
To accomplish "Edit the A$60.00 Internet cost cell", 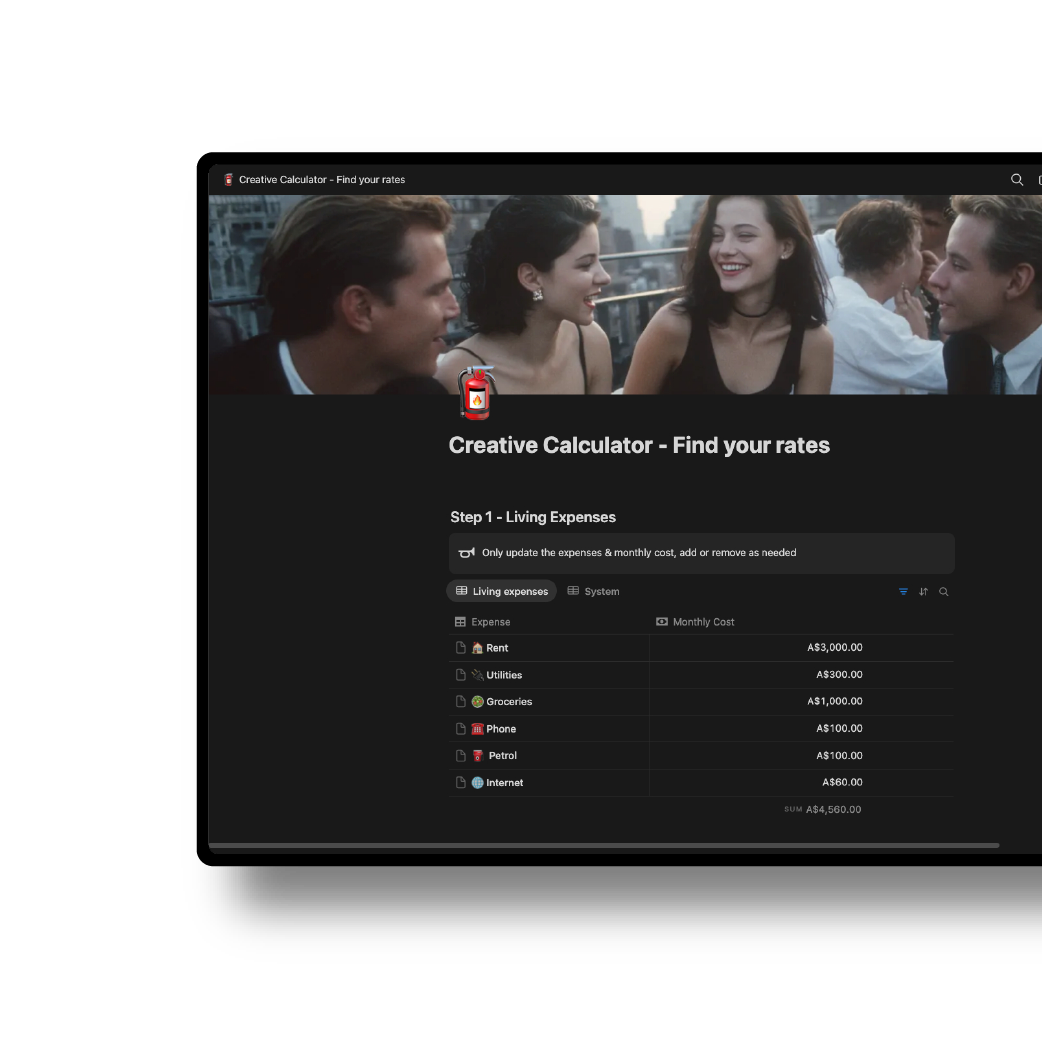I will (801, 782).
